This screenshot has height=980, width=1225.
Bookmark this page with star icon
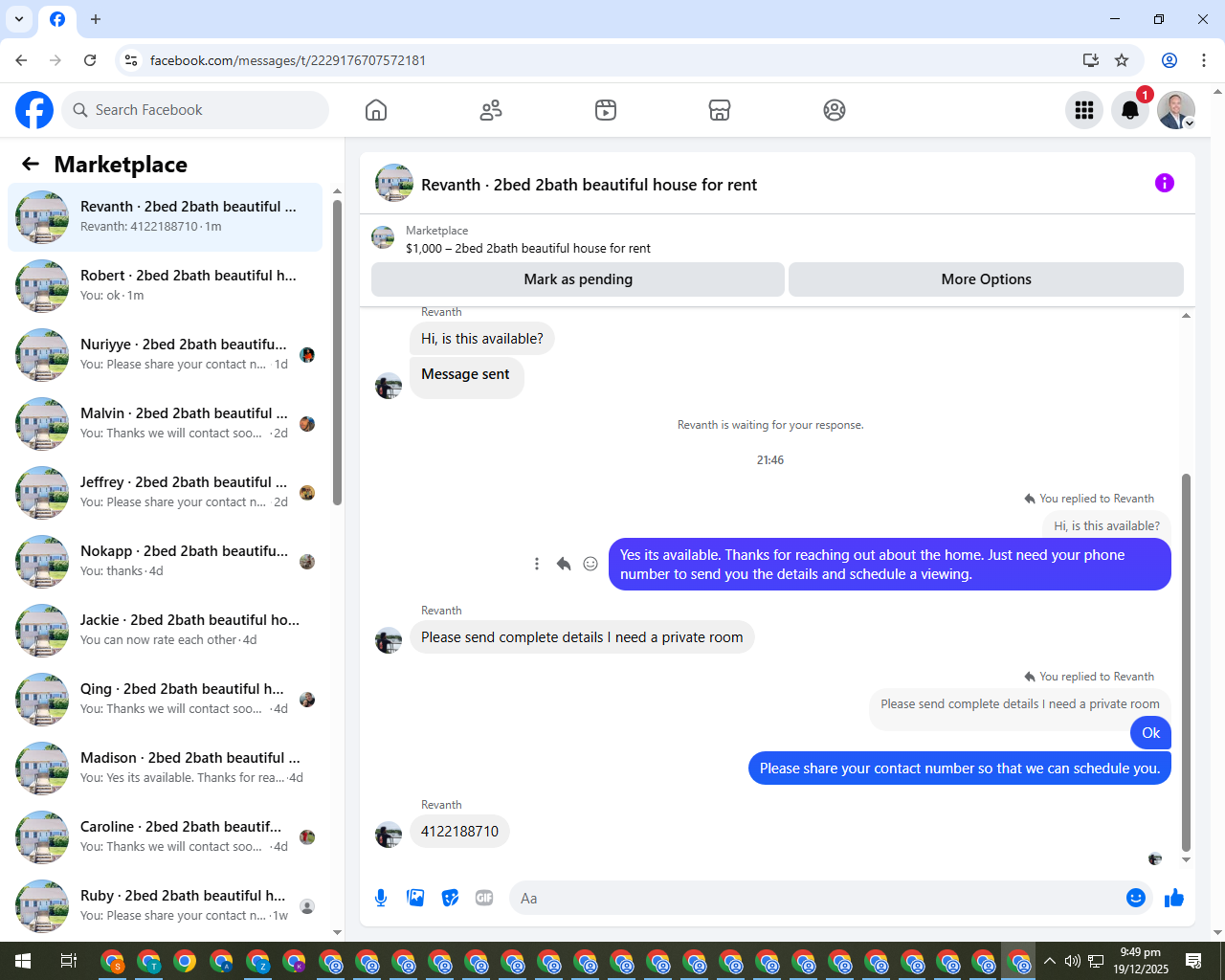(x=1122, y=60)
